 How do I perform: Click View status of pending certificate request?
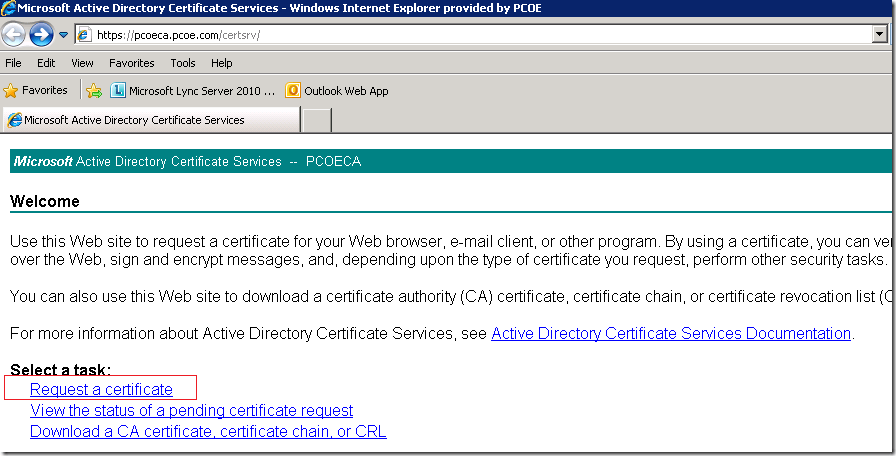click(x=191, y=410)
